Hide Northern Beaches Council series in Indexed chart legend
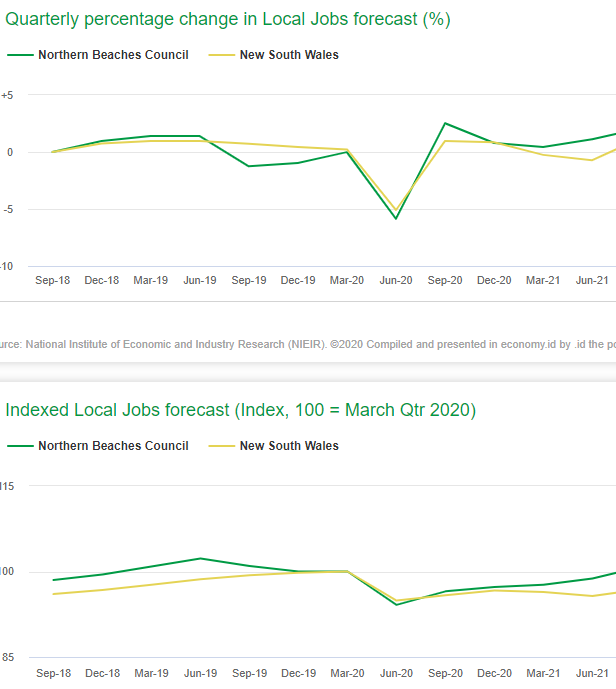 click(112, 446)
